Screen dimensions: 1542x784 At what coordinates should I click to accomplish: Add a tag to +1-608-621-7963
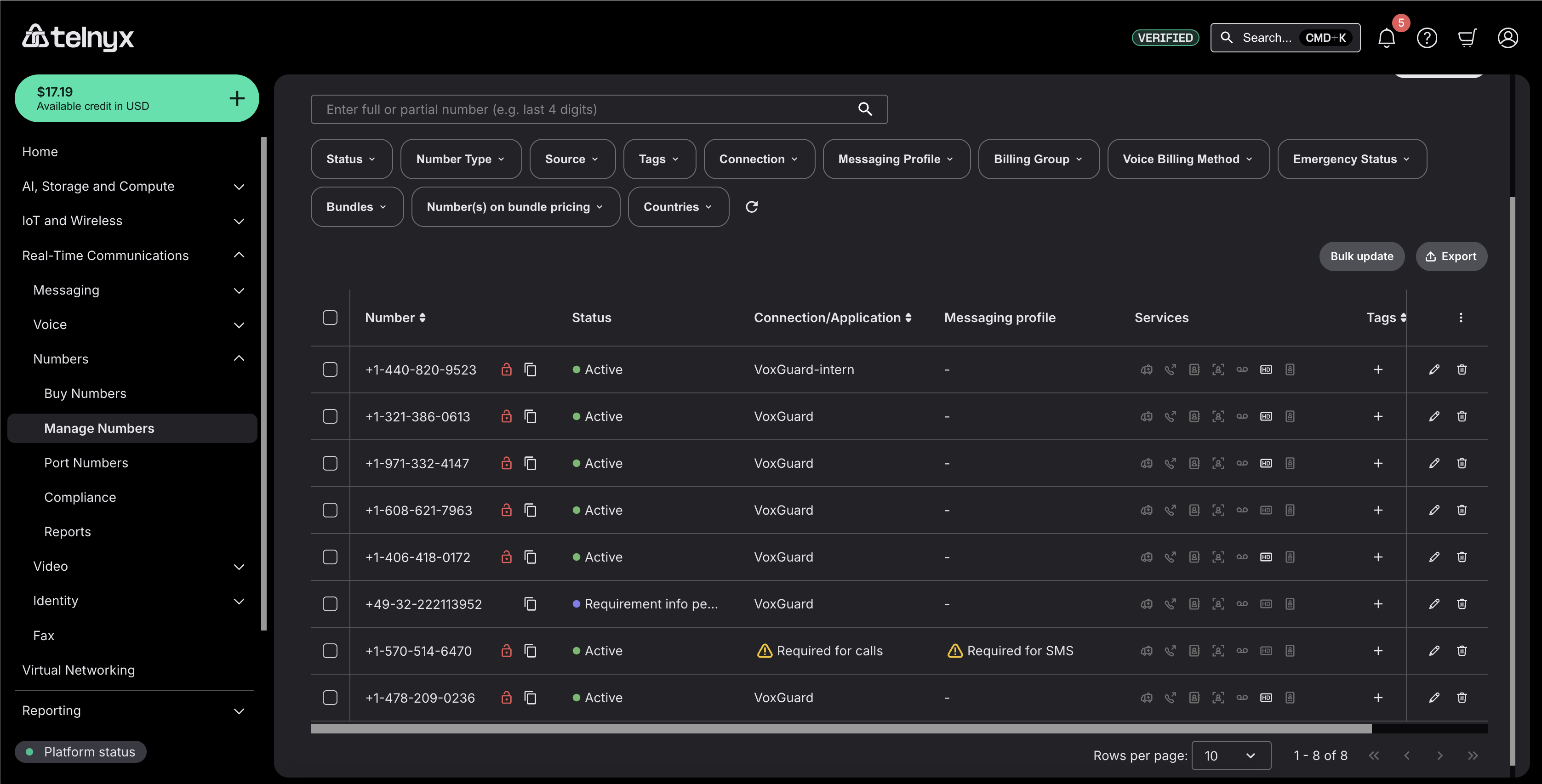click(1377, 511)
